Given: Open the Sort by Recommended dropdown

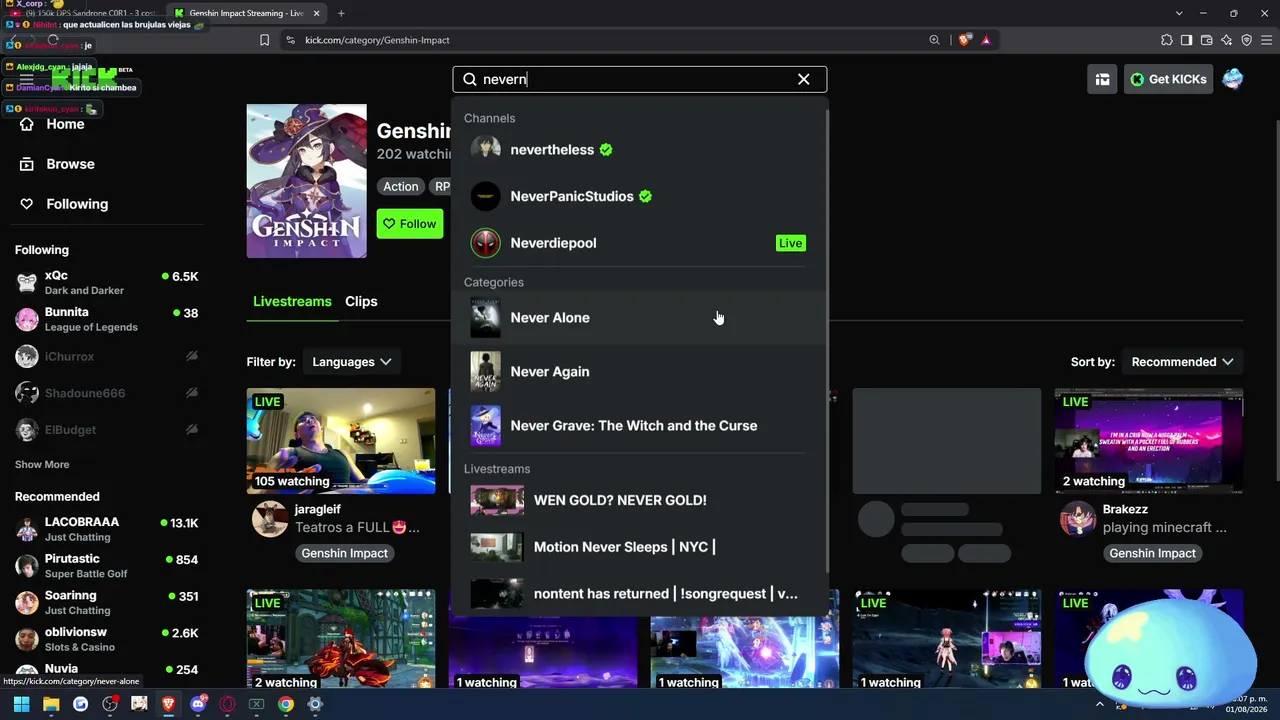Looking at the screenshot, I should tap(1182, 362).
